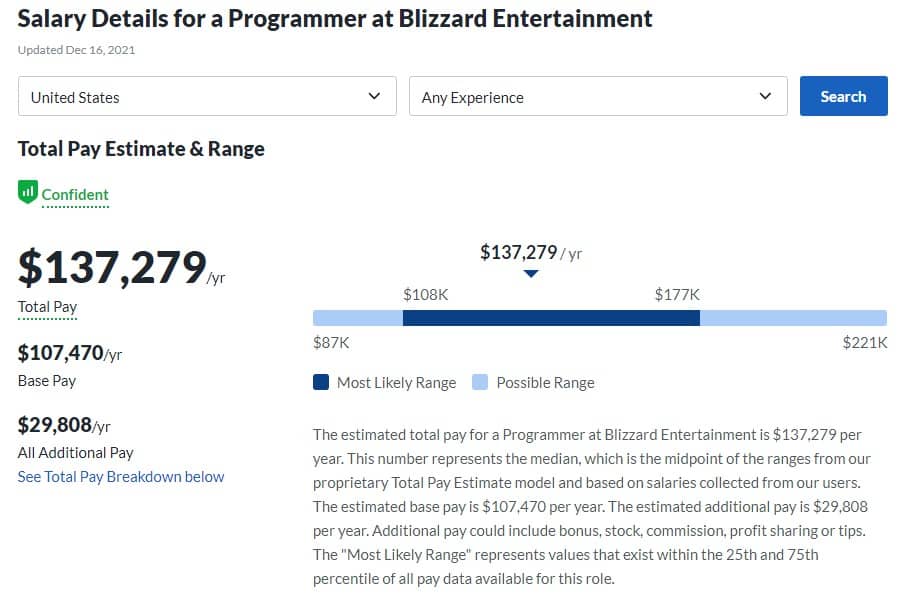Open the United States location dropdown
912x610 pixels.
tap(207, 96)
